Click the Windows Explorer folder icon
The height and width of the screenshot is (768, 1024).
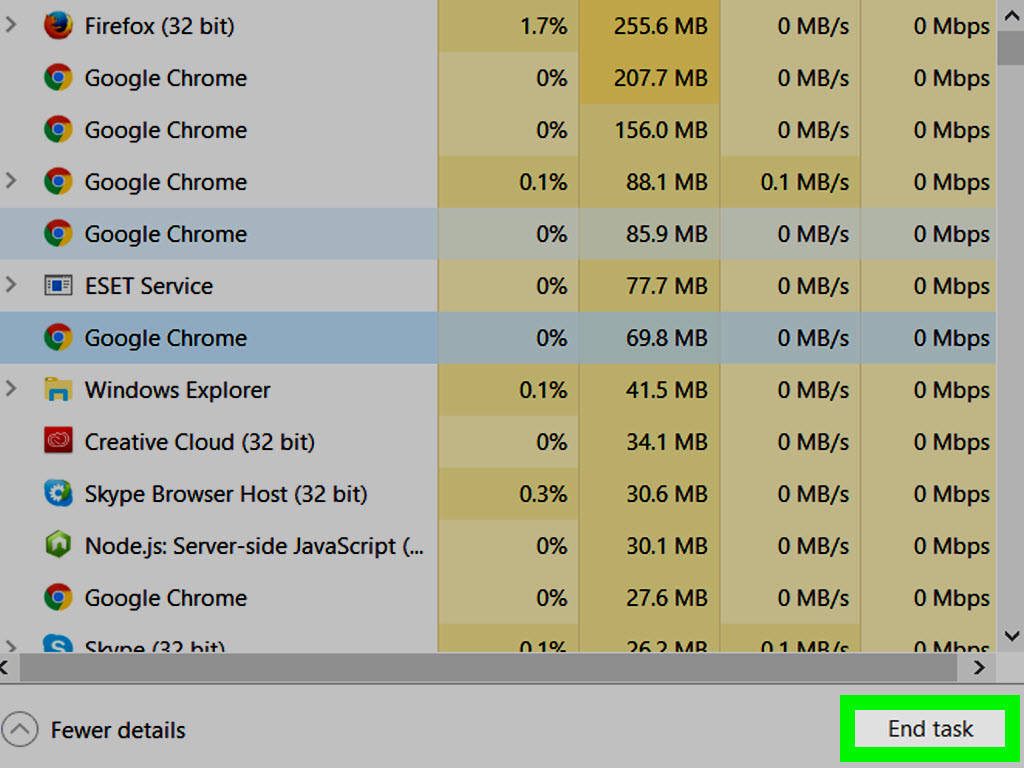[58, 389]
